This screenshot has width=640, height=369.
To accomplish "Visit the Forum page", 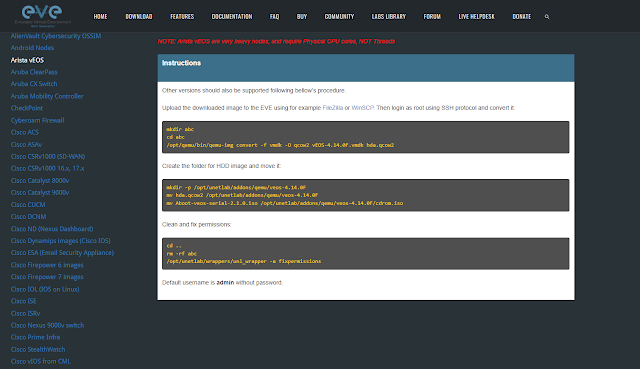I will point(432,17).
